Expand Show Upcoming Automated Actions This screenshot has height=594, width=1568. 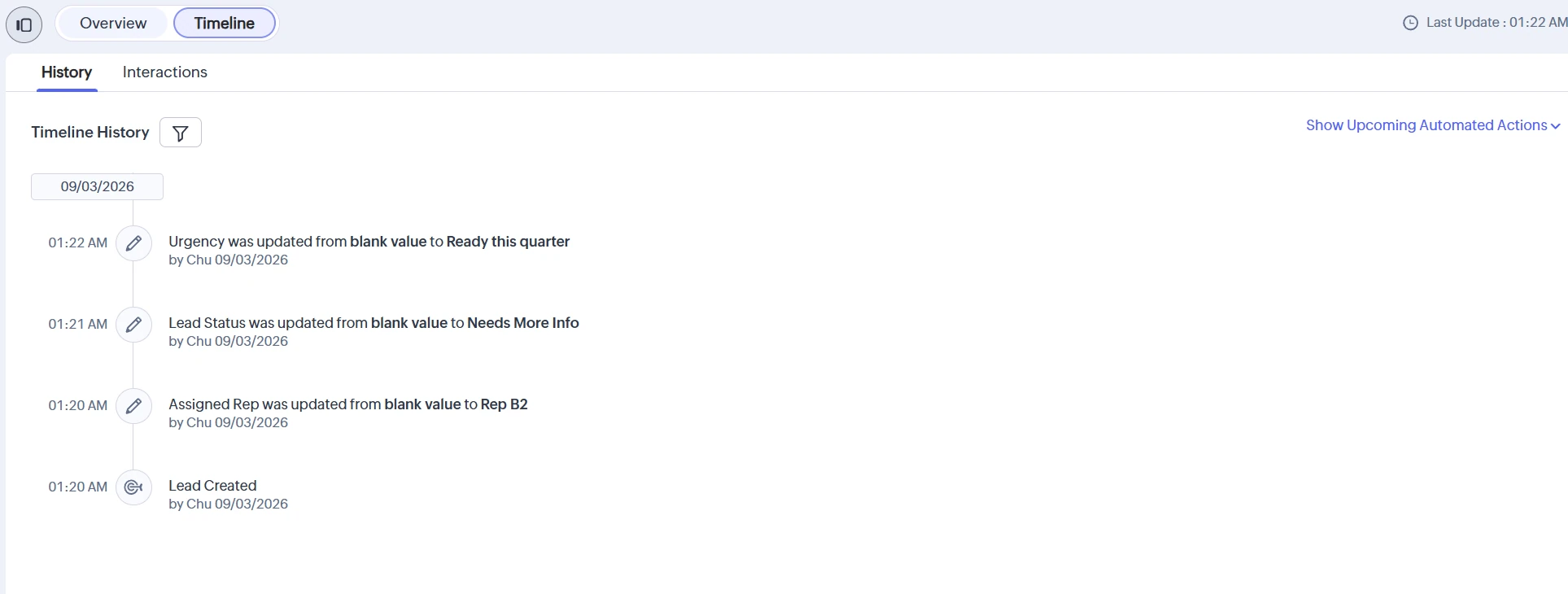pos(1433,125)
